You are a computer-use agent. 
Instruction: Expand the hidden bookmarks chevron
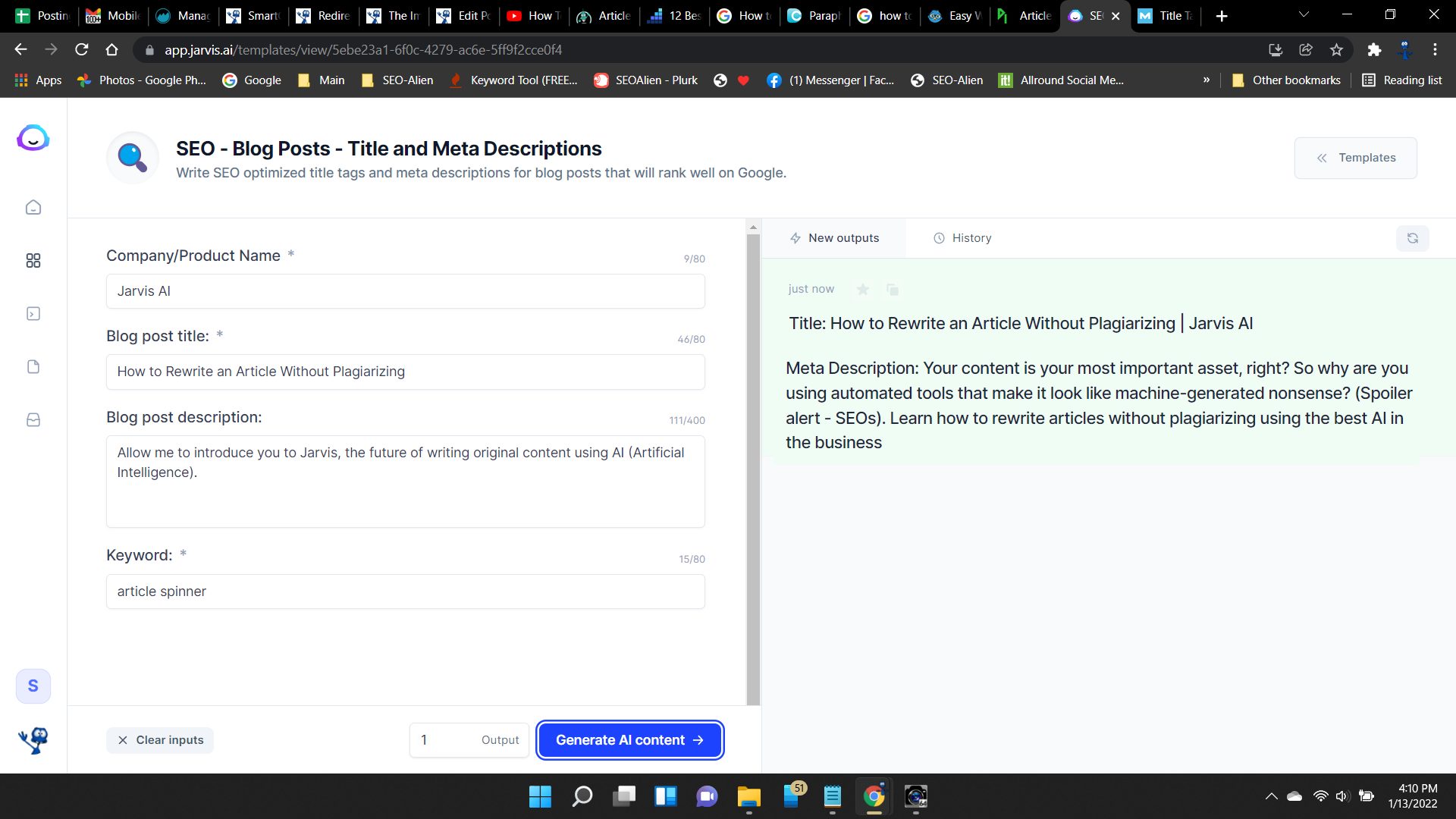coord(1206,80)
